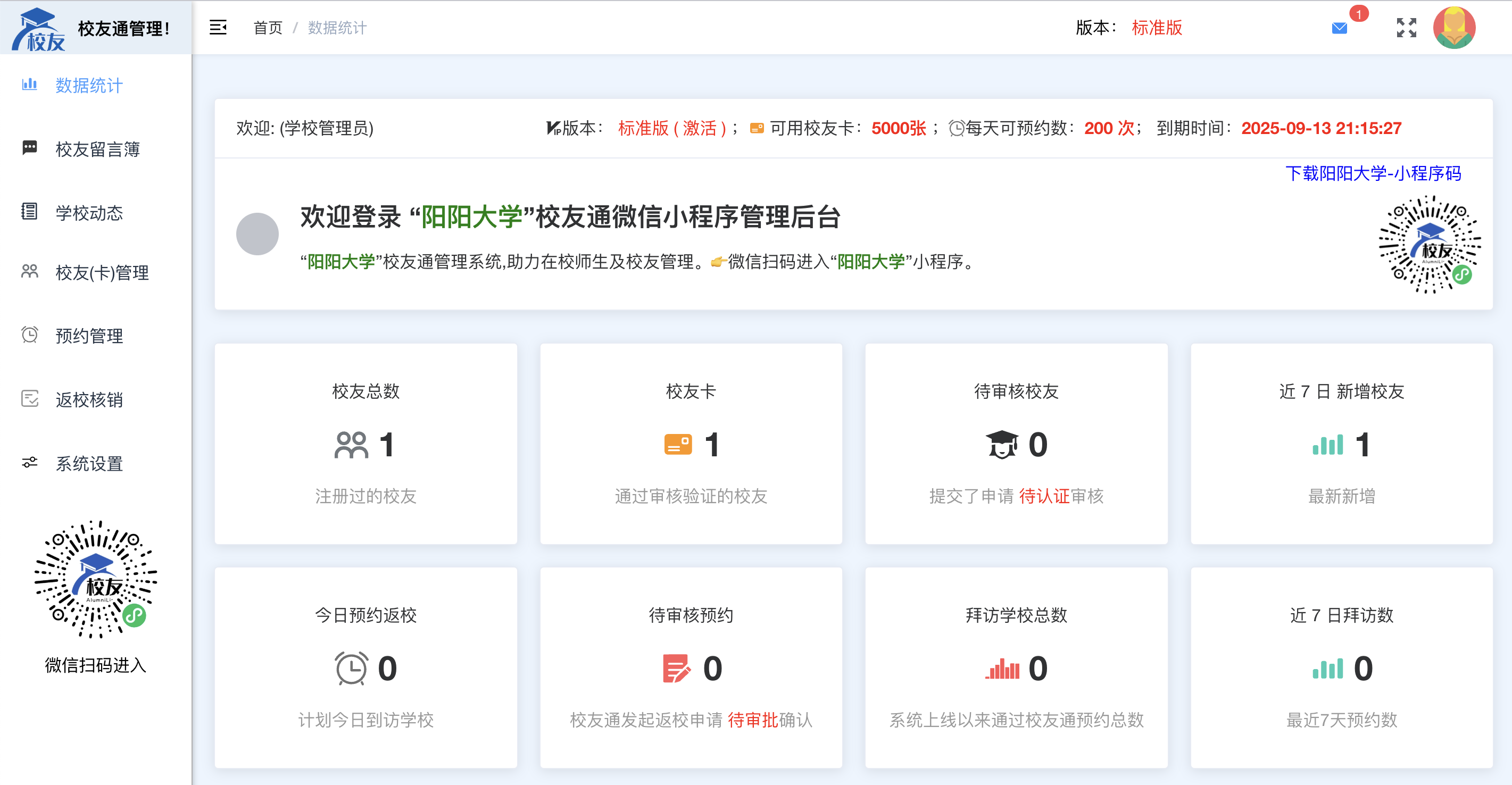Click the 首页 breadcrumb link
This screenshot has width=1512, height=785.
(x=268, y=28)
